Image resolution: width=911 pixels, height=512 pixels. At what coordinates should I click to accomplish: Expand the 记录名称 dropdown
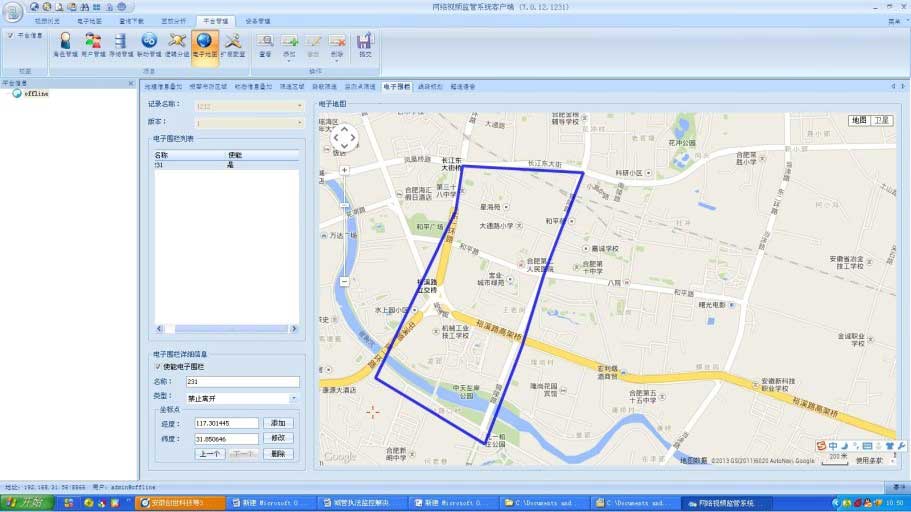[299, 104]
